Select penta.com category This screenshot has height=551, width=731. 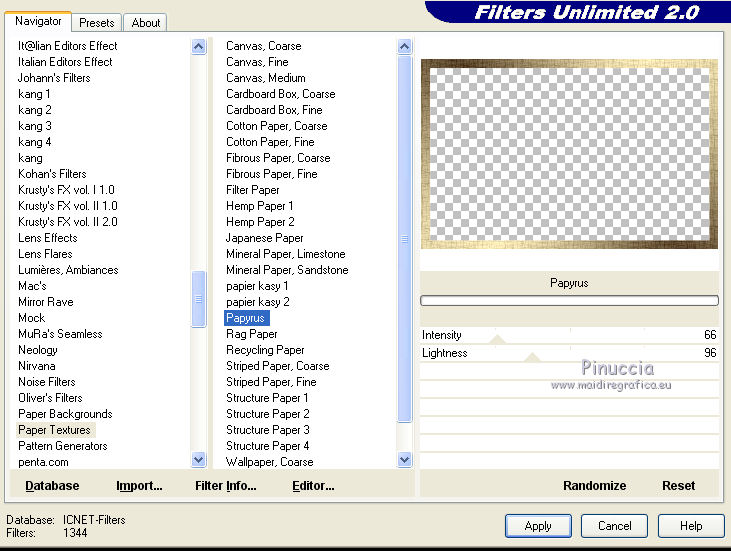[43, 462]
